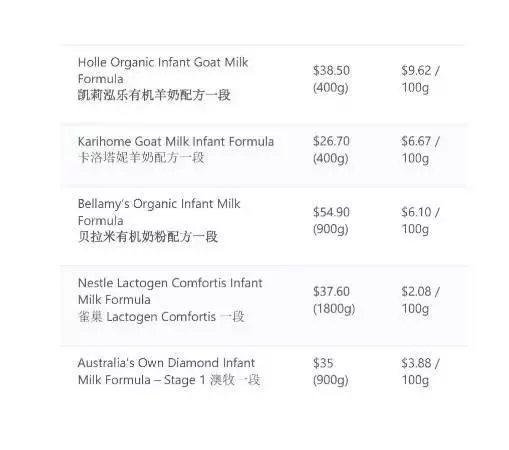Screen dimensions: 509x450
Task: Click the Lactogen Comfortis Chinese subtitle line
Action: [x=161, y=316]
